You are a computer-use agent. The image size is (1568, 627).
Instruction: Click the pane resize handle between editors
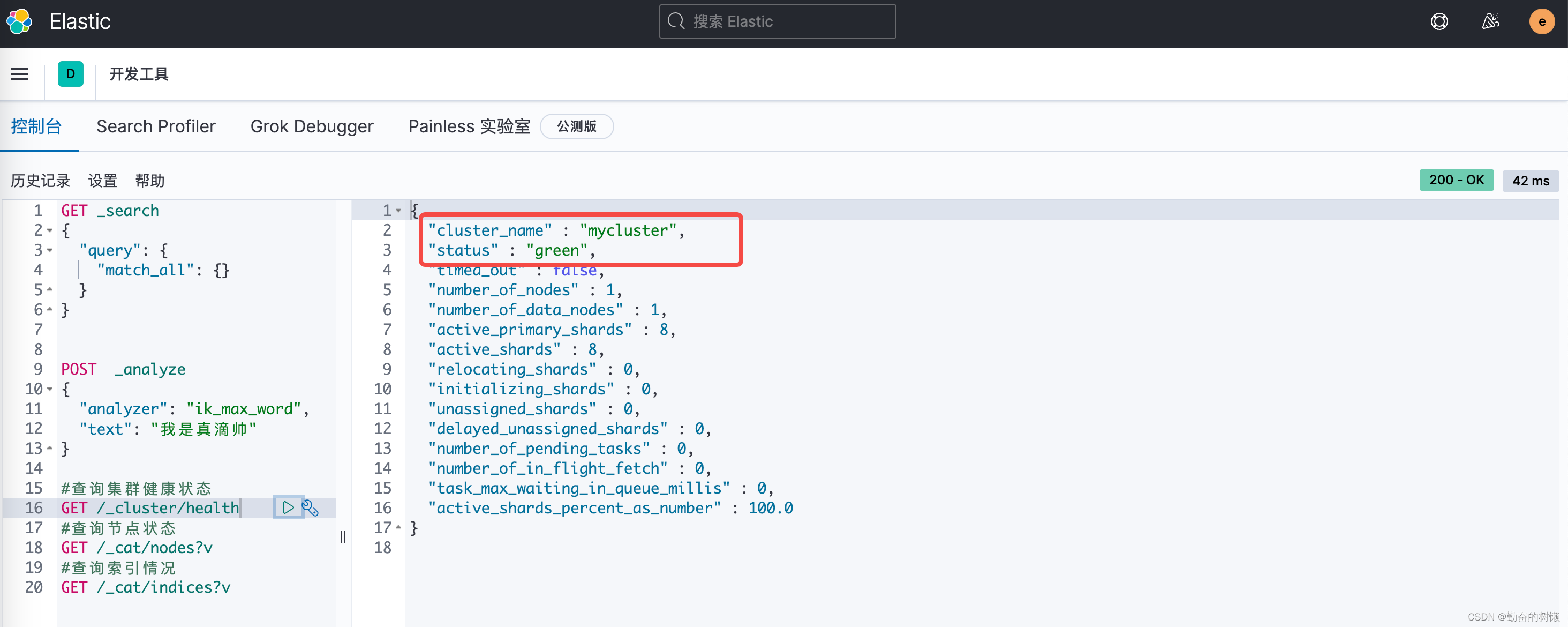pos(343,537)
